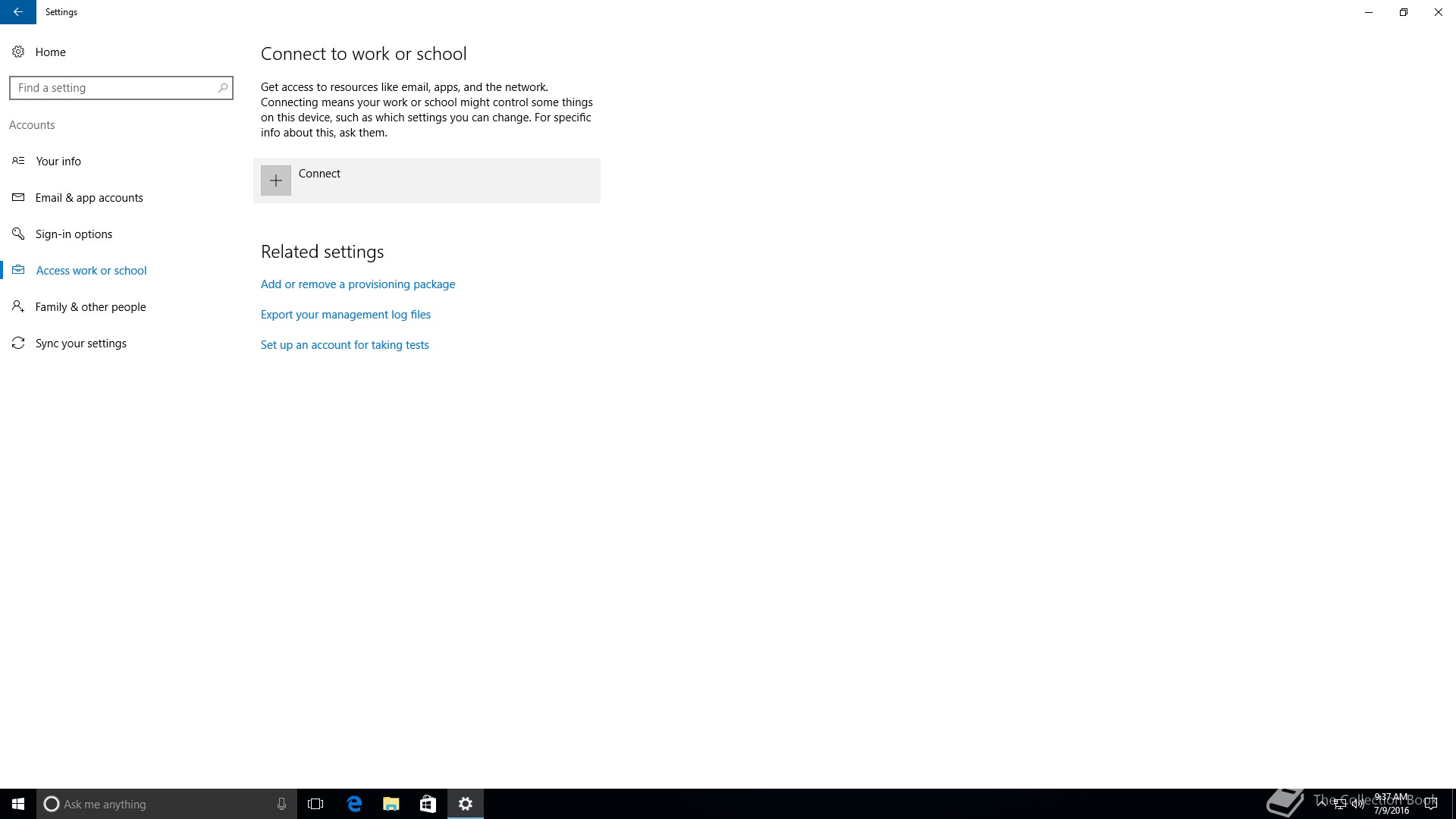Click Export your management log files
Screen dimensions: 1456x819
346,315
